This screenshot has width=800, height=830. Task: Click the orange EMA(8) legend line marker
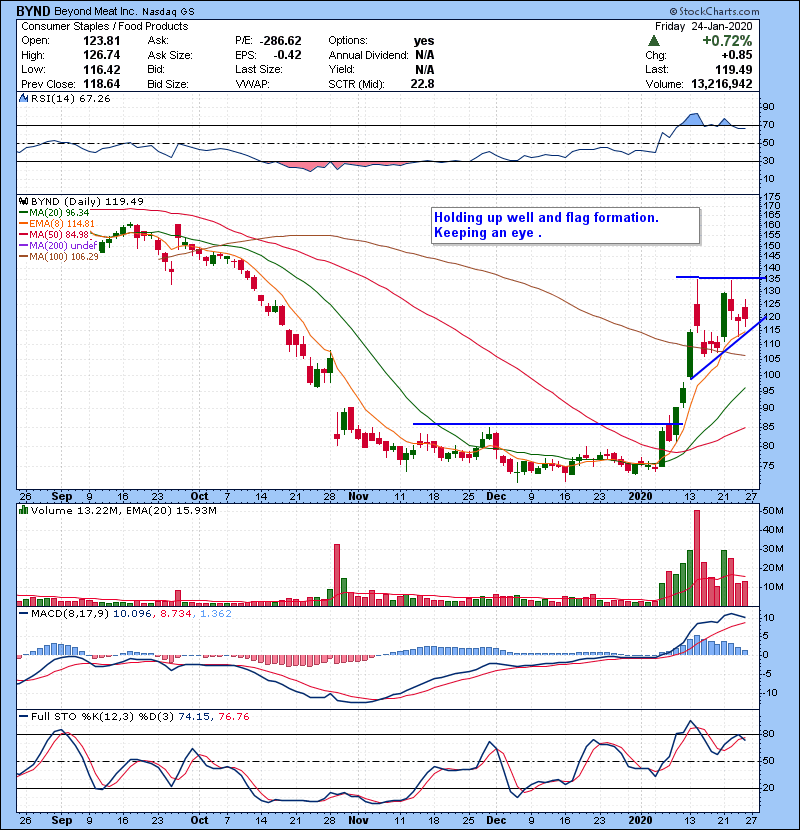24,223
